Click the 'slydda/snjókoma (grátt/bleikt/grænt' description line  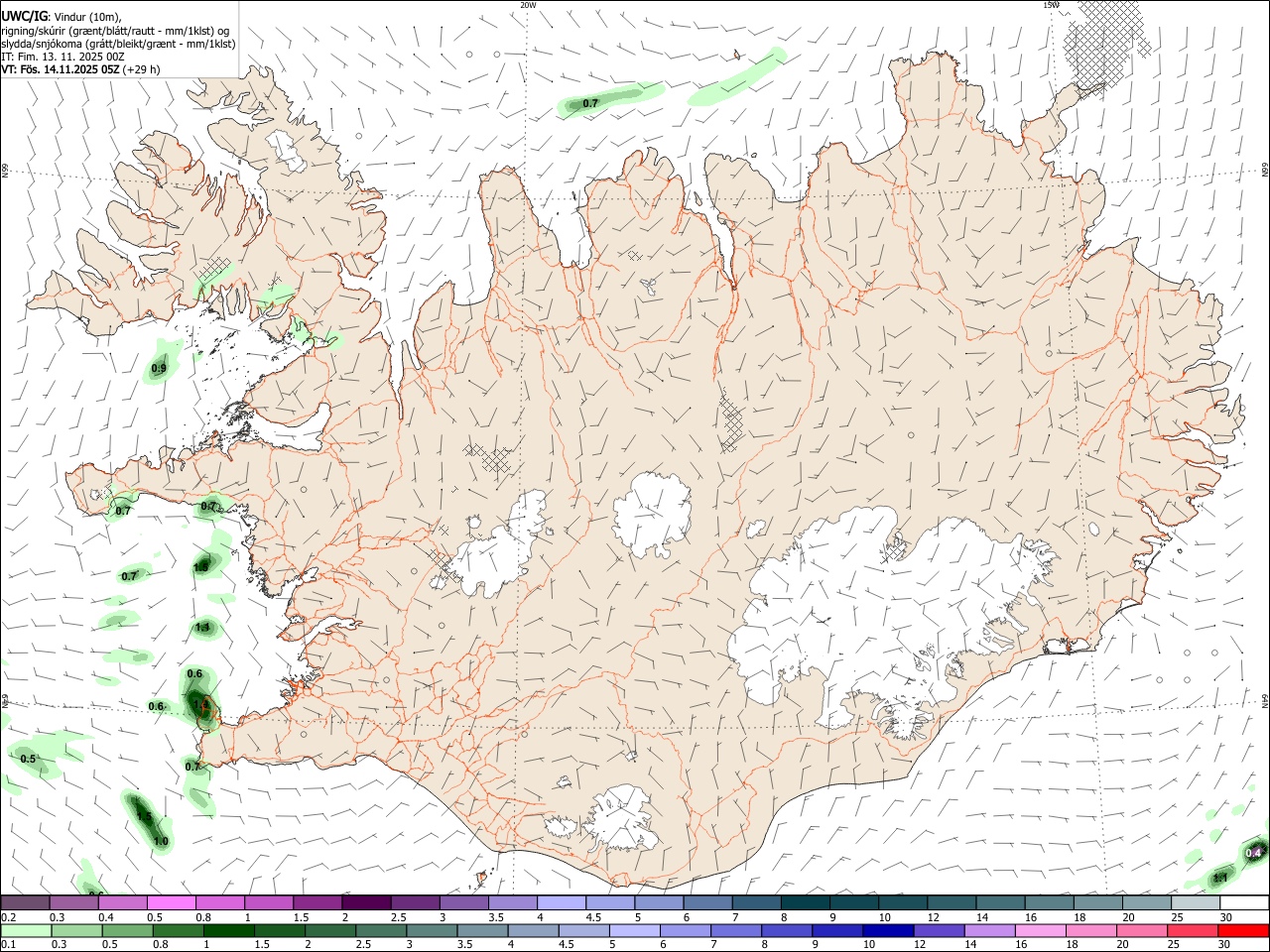pos(118,44)
